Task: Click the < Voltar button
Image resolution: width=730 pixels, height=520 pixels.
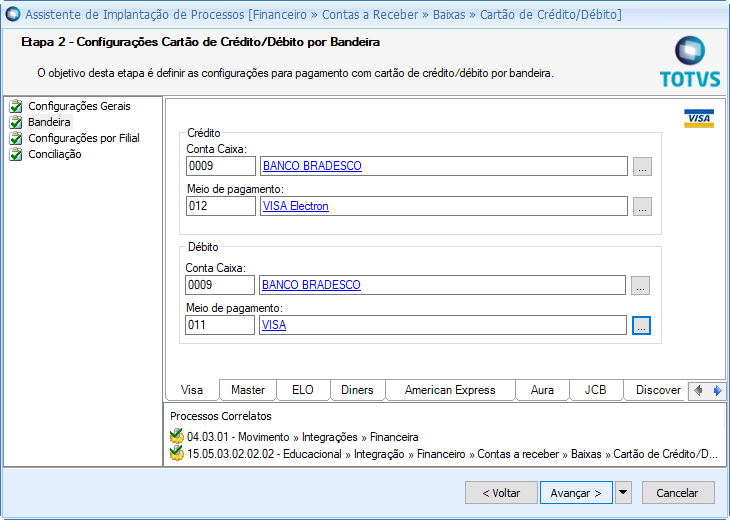Action: (x=501, y=493)
